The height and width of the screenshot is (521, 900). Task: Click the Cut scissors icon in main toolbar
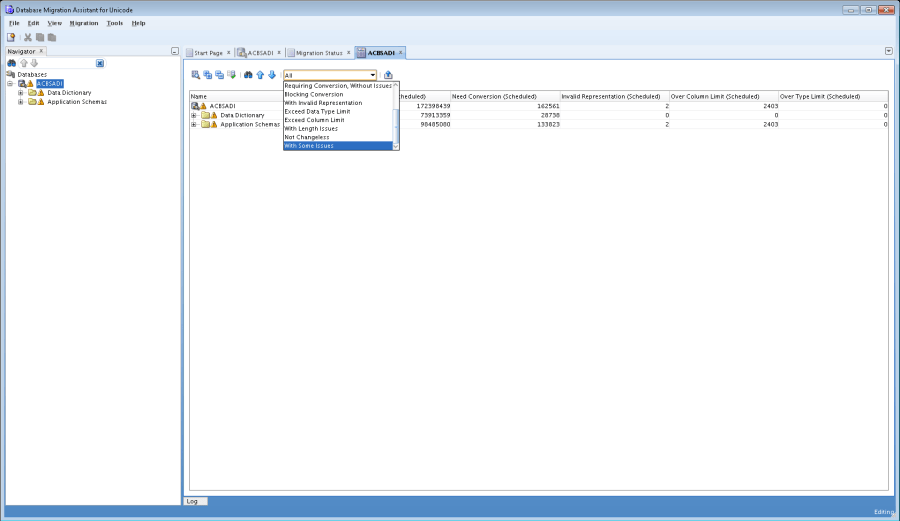point(28,37)
